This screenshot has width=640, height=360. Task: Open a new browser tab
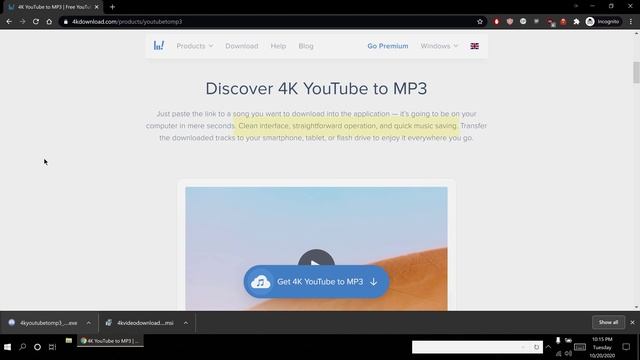click(x=112, y=7)
